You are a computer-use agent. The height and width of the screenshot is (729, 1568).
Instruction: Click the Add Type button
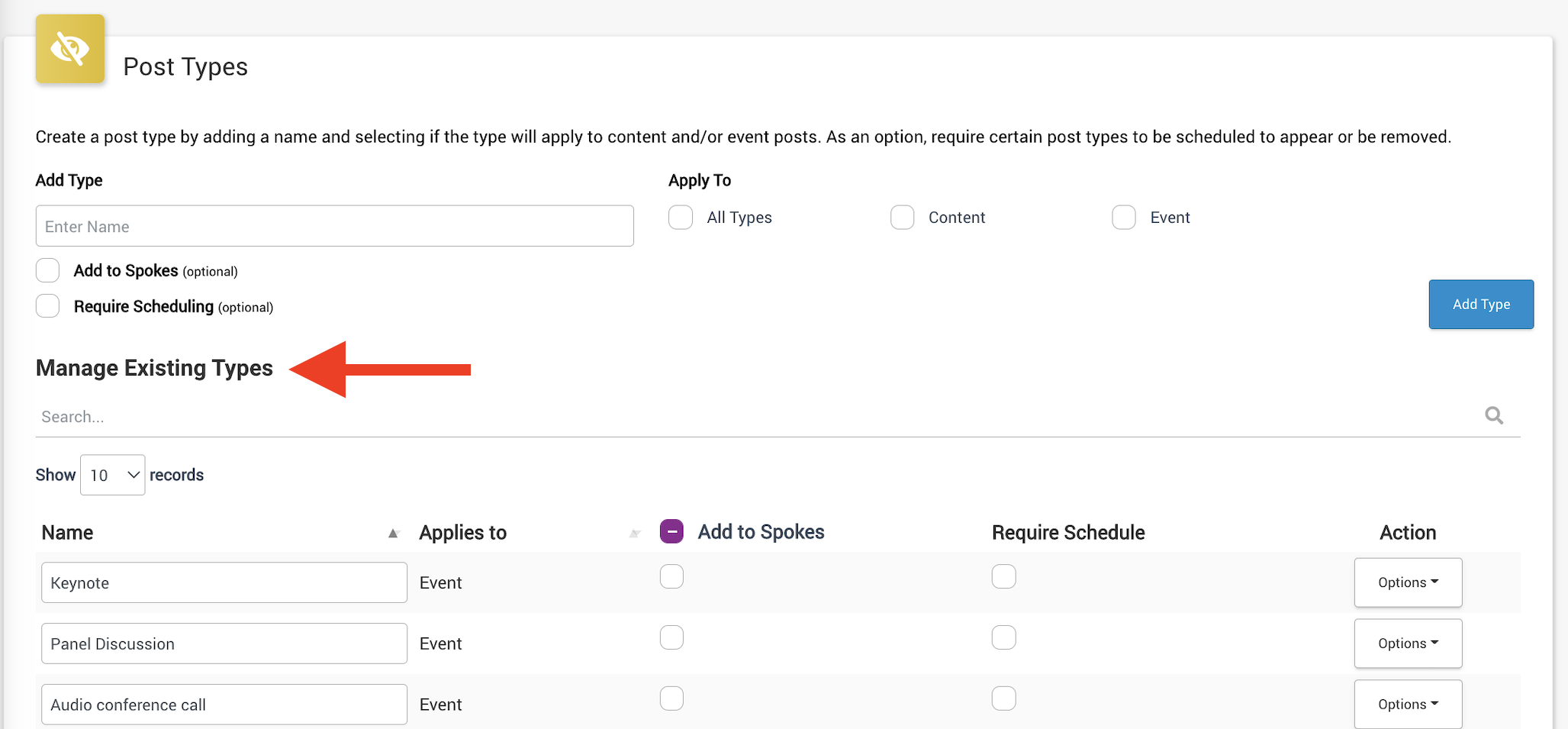(x=1481, y=304)
